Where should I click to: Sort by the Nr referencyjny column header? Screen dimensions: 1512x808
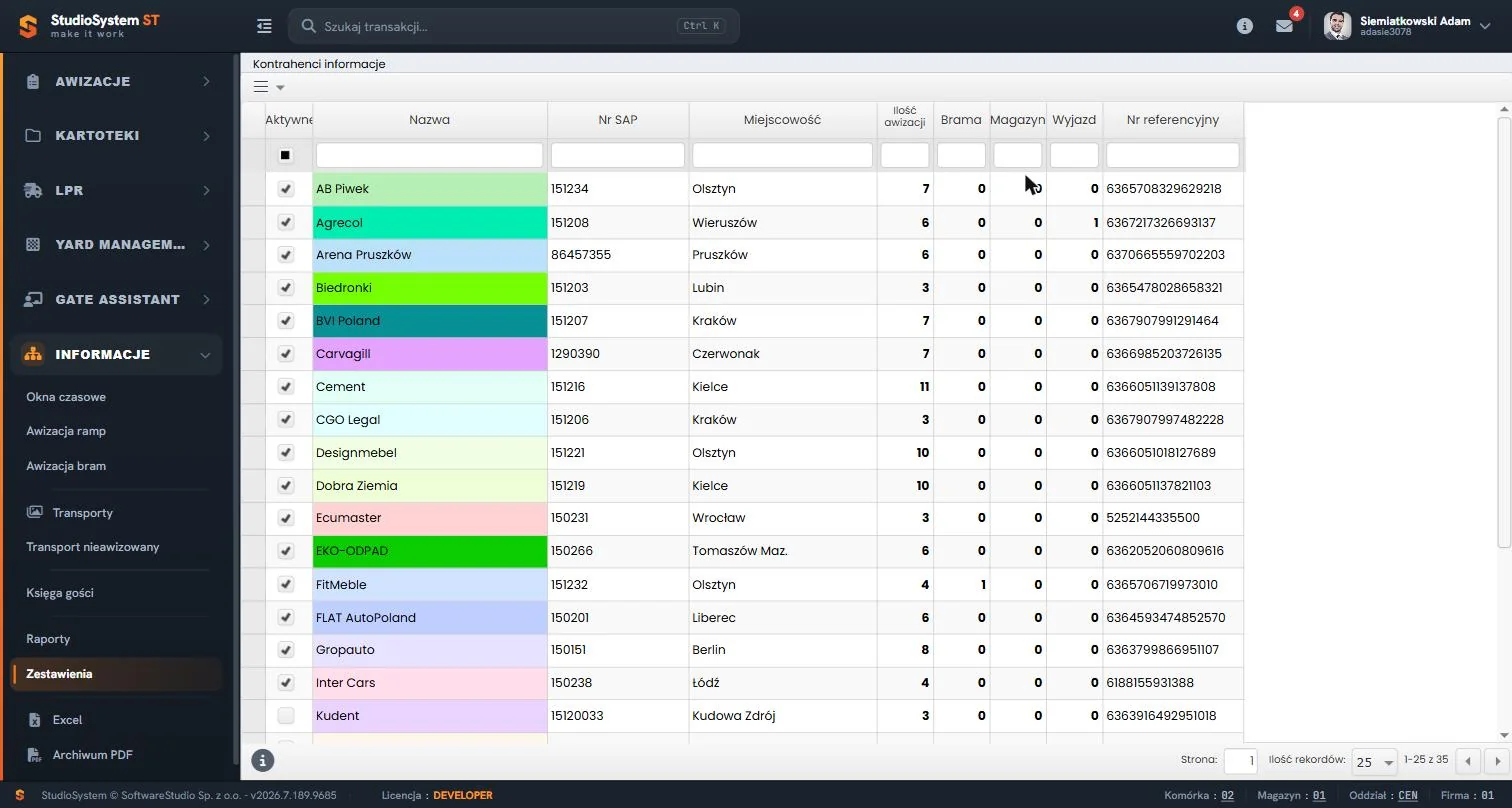1173,120
